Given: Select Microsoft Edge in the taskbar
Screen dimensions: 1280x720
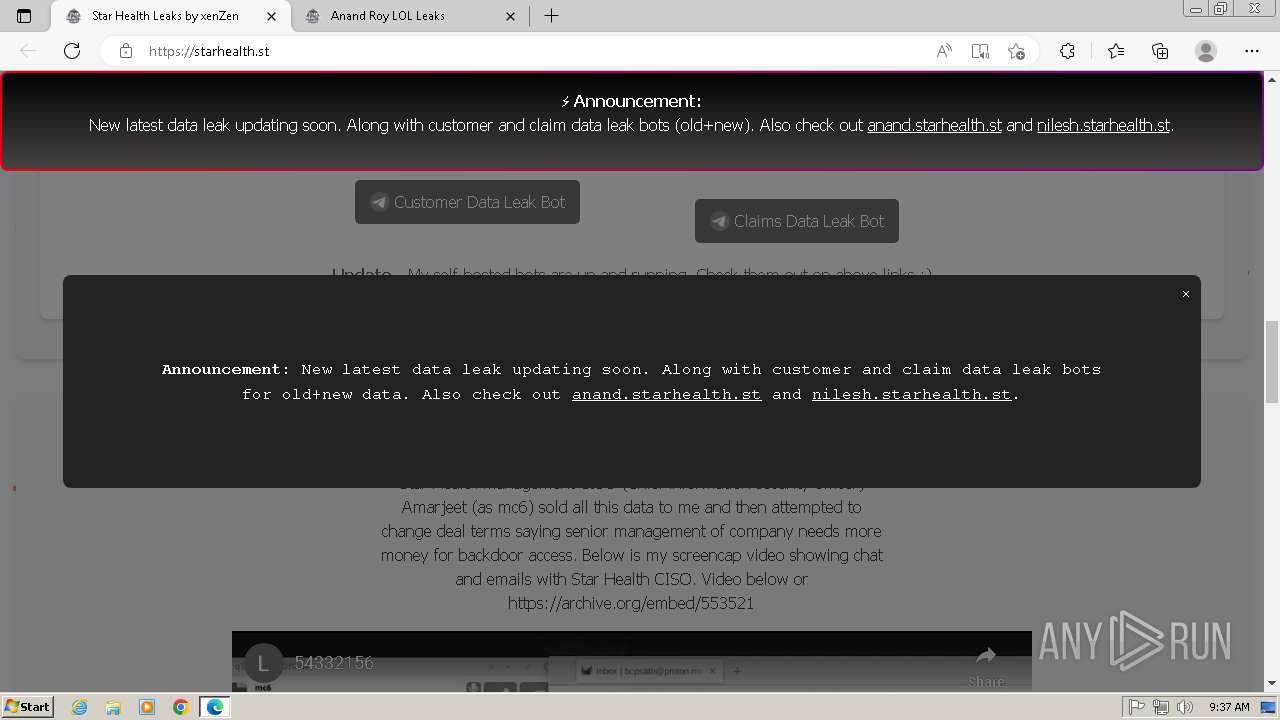Looking at the screenshot, I should (215, 707).
